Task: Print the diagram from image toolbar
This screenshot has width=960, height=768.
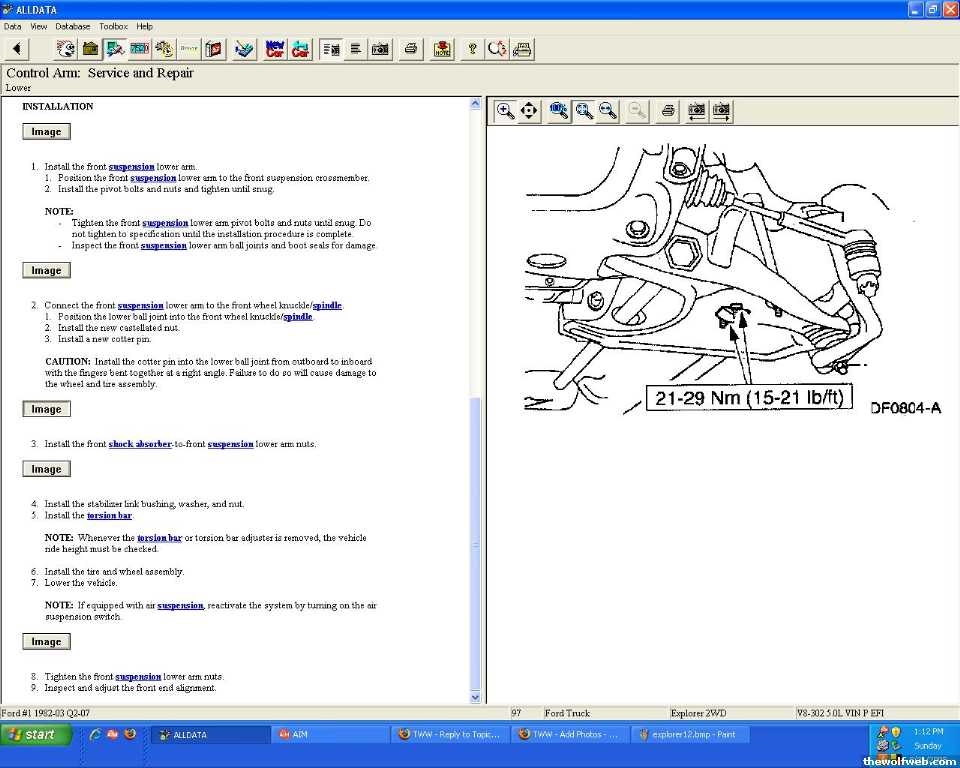Action: [x=668, y=111]
